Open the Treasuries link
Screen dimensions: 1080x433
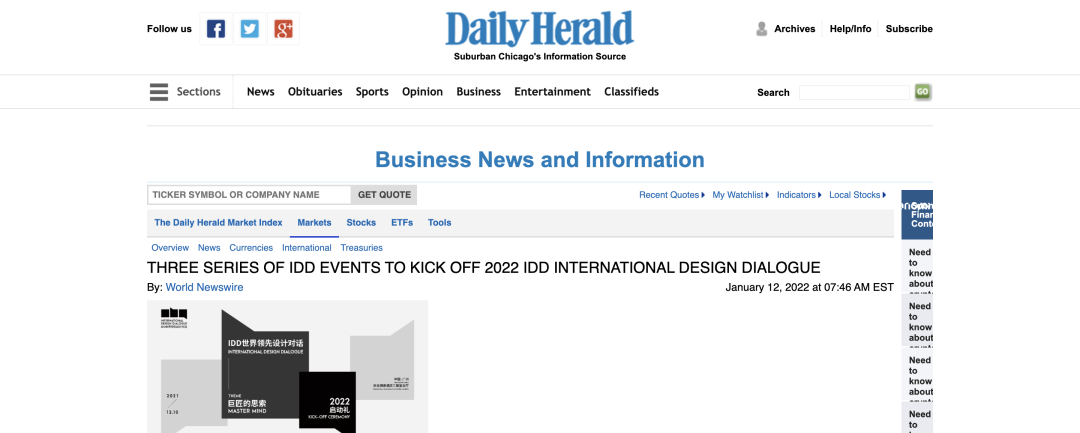pyautogui.click(x=362, y=248)
